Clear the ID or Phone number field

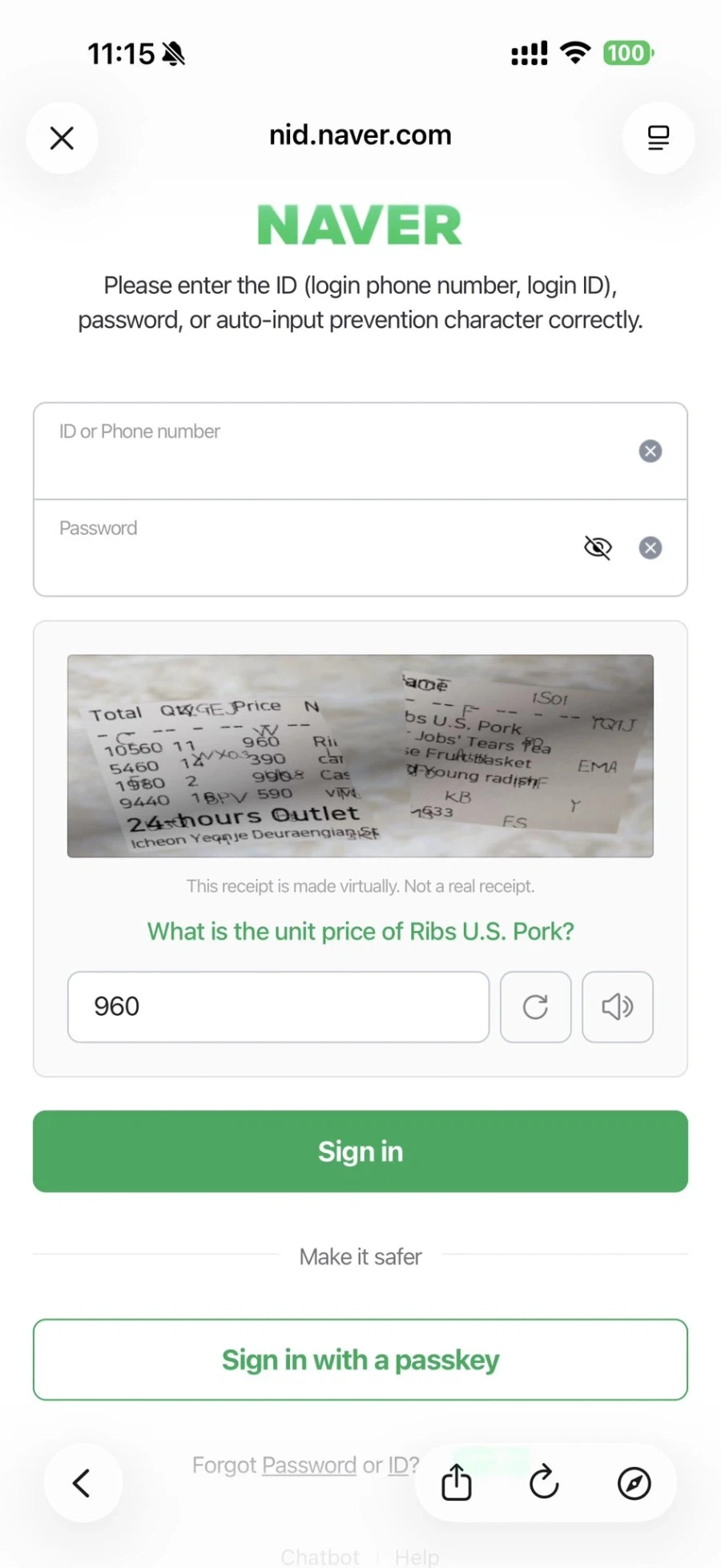(650, 451)
